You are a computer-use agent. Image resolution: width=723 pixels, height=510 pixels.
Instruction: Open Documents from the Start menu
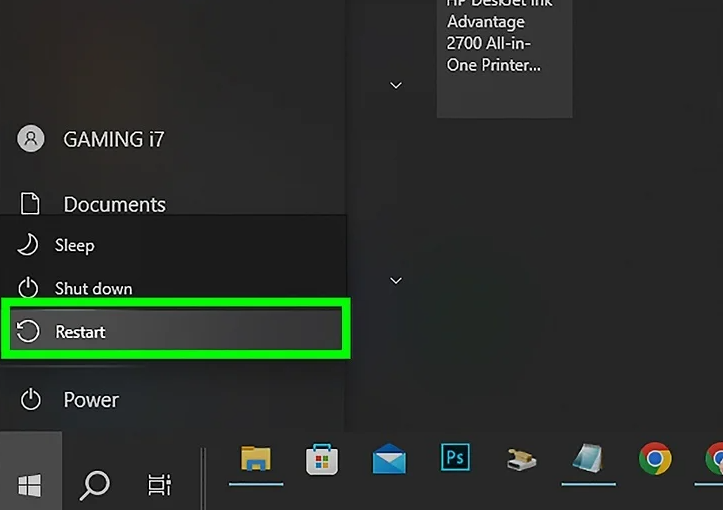tap(114, 204)
